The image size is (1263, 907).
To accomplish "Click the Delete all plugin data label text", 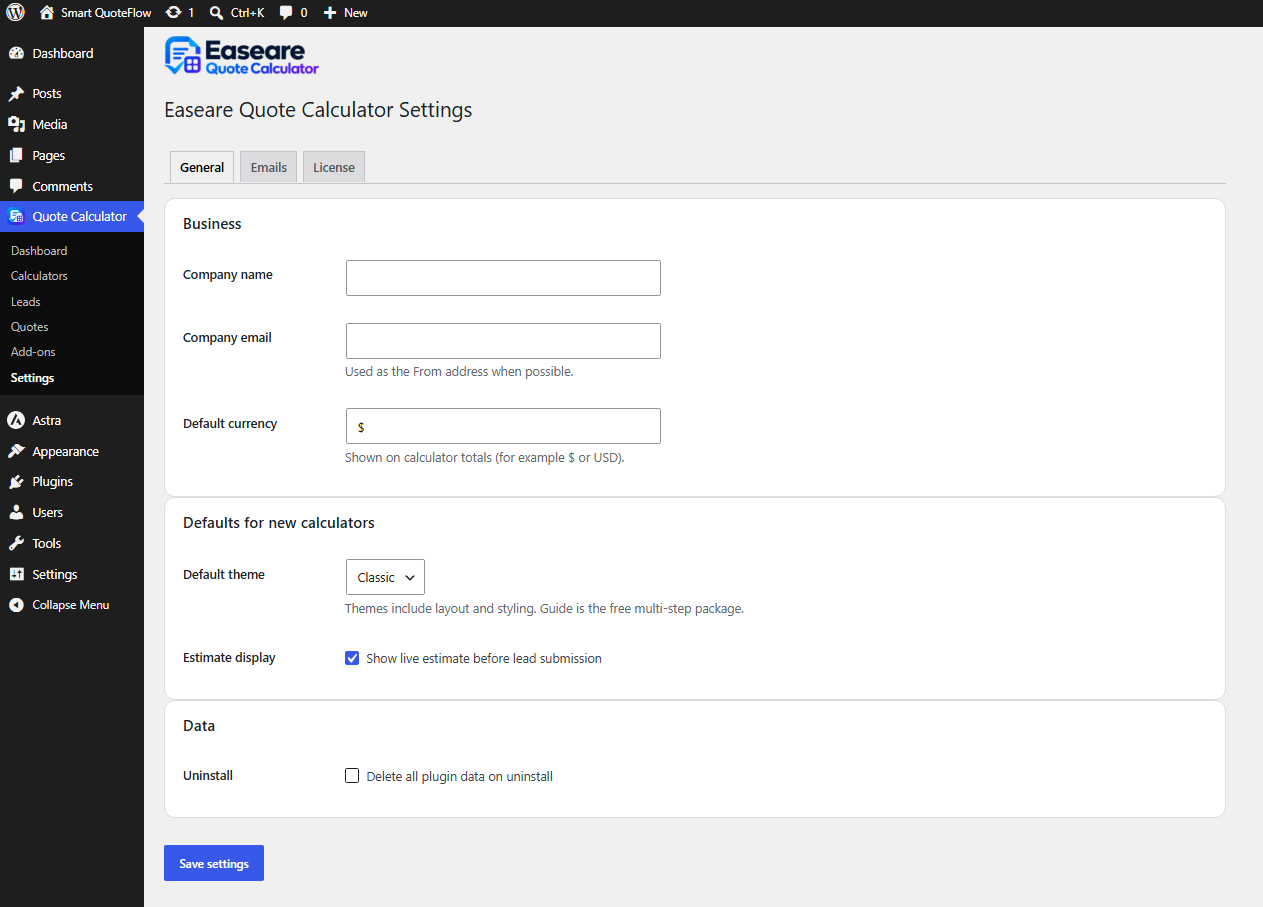I will click(459, 776).
